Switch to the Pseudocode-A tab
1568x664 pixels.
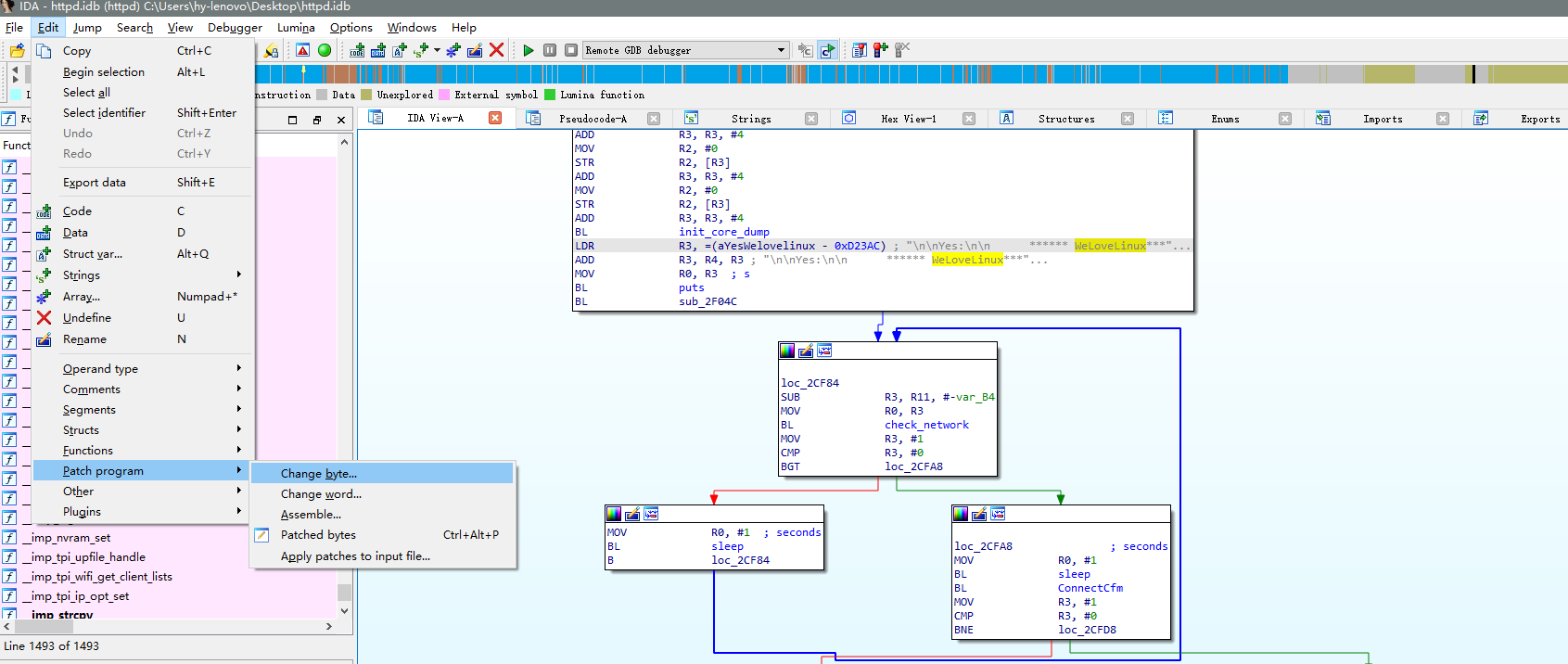click(x=592, y=119)
